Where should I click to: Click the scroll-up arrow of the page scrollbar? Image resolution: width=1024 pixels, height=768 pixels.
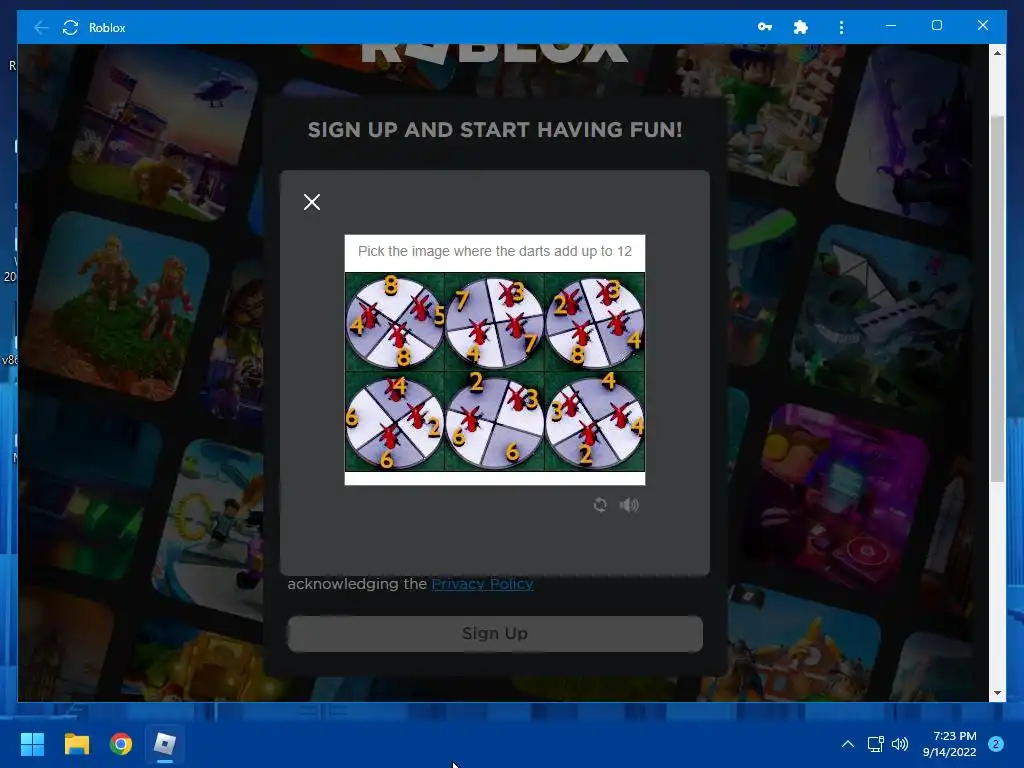(x=997, y=53)
